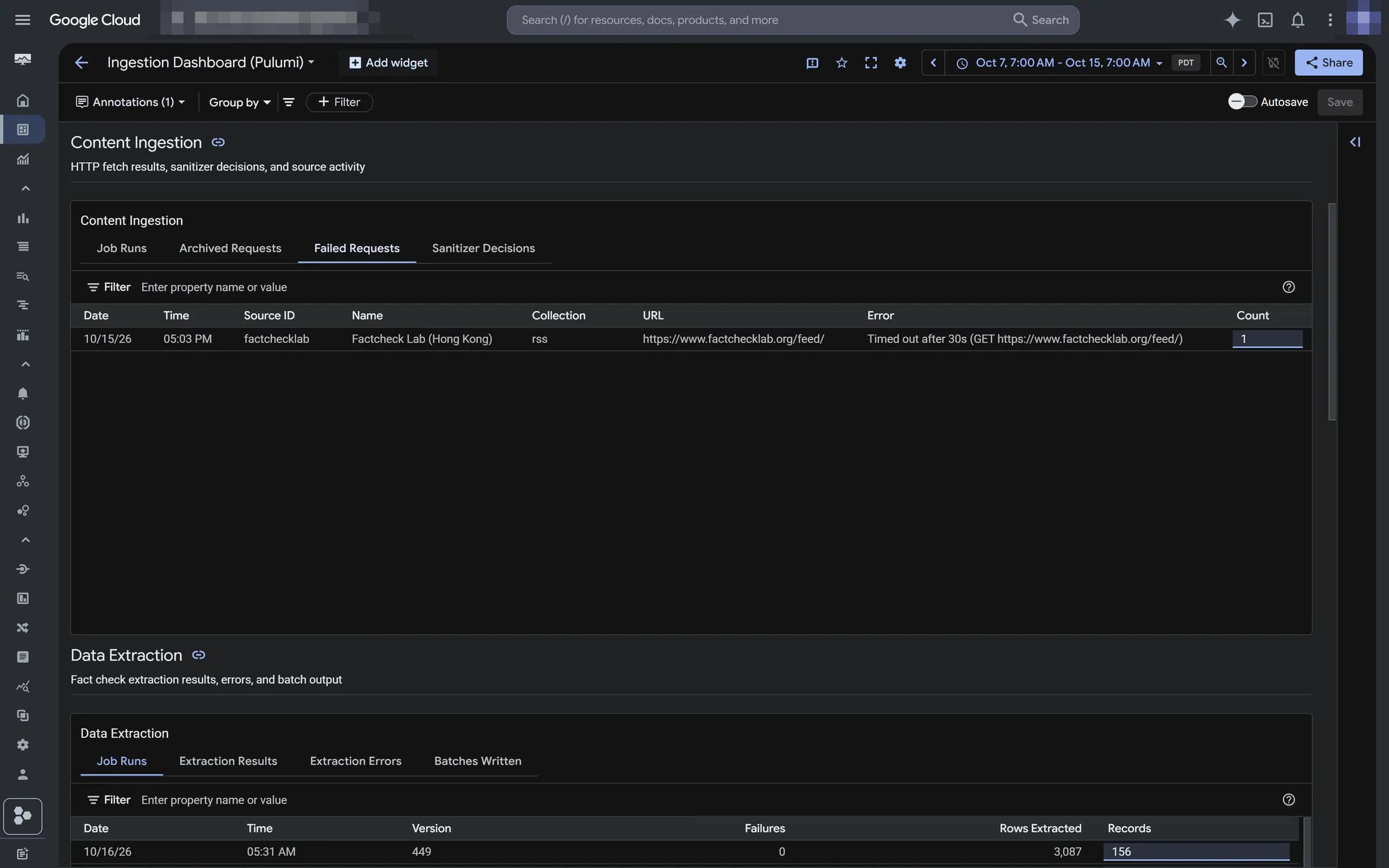Click the Share button
The height and width of the screenshot is (868, 1389).
[1328, 62]
